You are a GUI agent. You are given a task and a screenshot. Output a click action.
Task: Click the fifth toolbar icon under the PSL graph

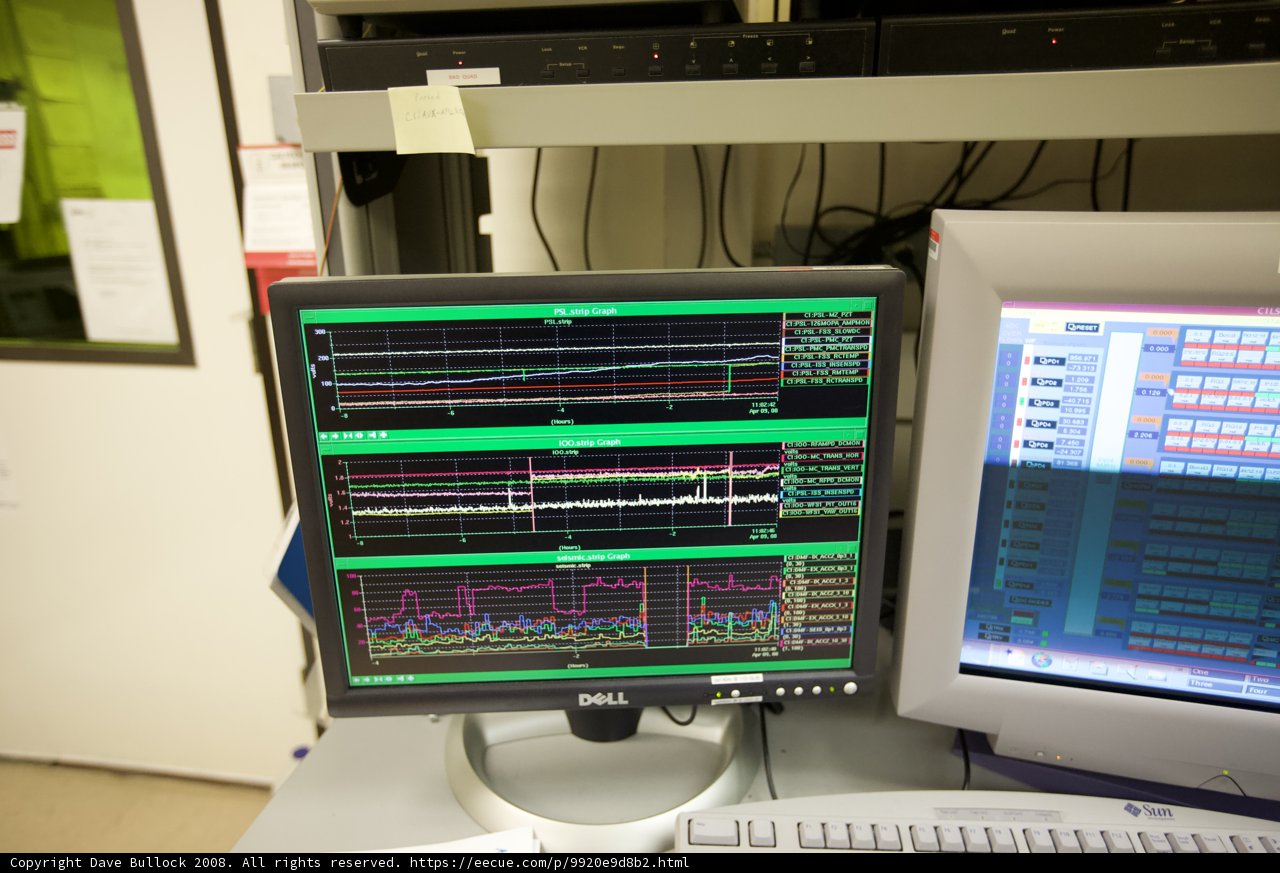pyautogui.click(x=372, y=436)
